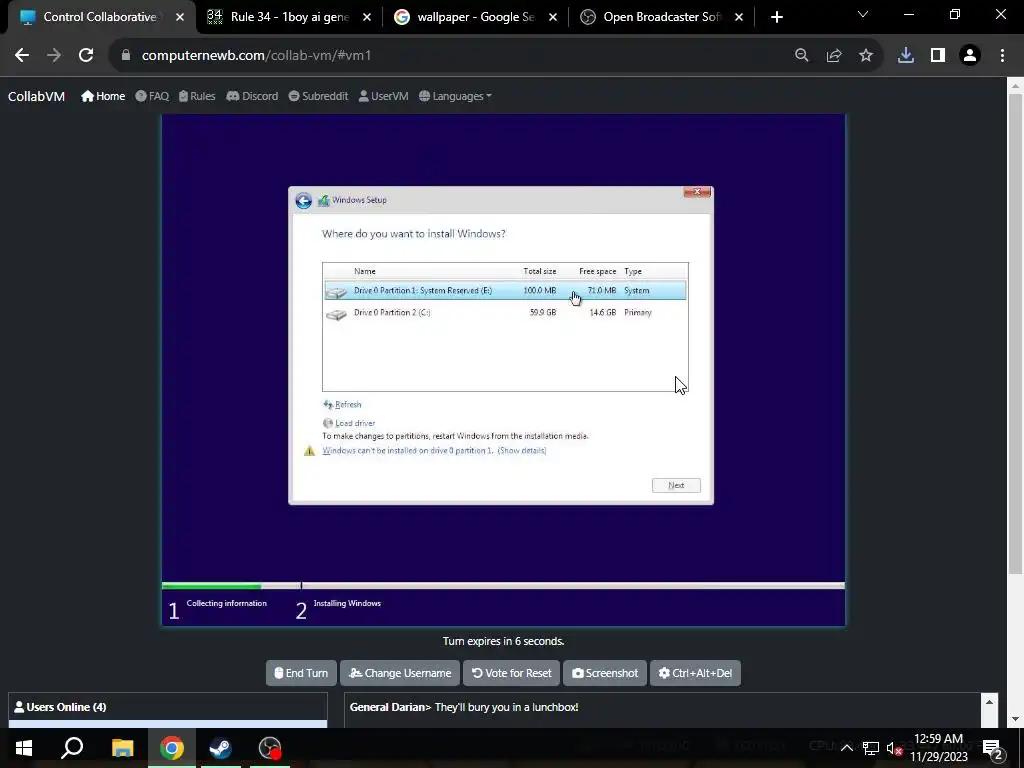Show hidden system tray icons
This screenshot has height=768, width=1024.
click(x=846, y=748)
